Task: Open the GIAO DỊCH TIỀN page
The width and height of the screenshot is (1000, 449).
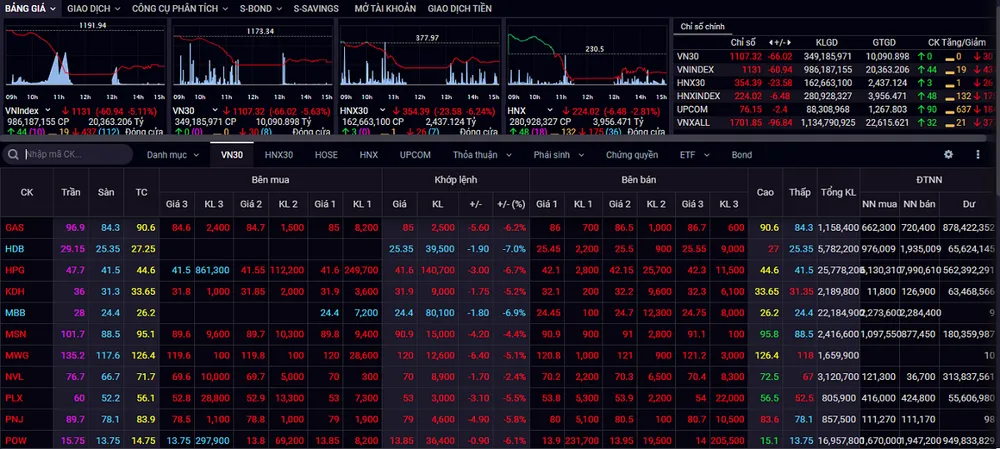Action: [x=460, y=8]
